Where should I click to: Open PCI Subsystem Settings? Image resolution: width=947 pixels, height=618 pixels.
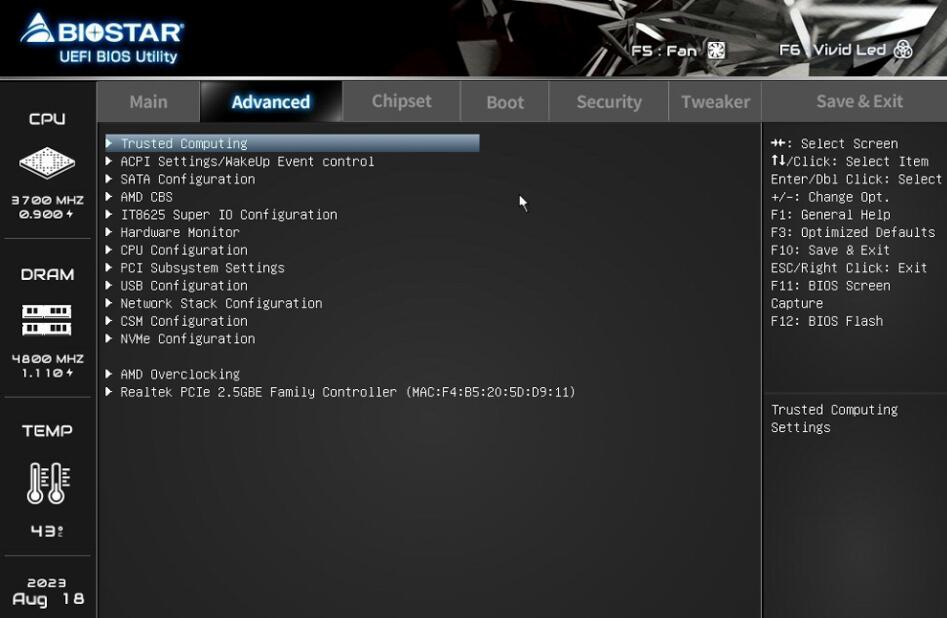(202, 268)
